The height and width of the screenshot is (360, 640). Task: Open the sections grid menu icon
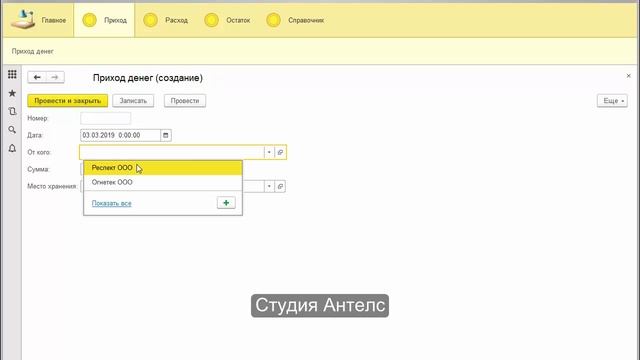12,74
